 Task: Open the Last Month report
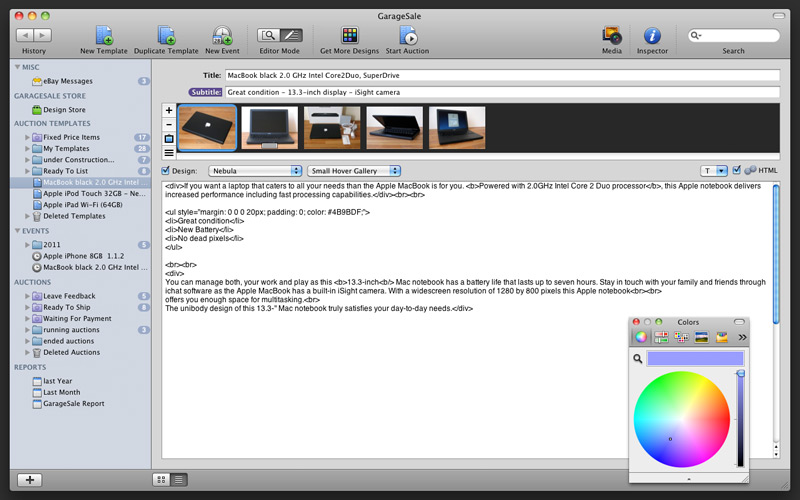click(x=62, y=392)
